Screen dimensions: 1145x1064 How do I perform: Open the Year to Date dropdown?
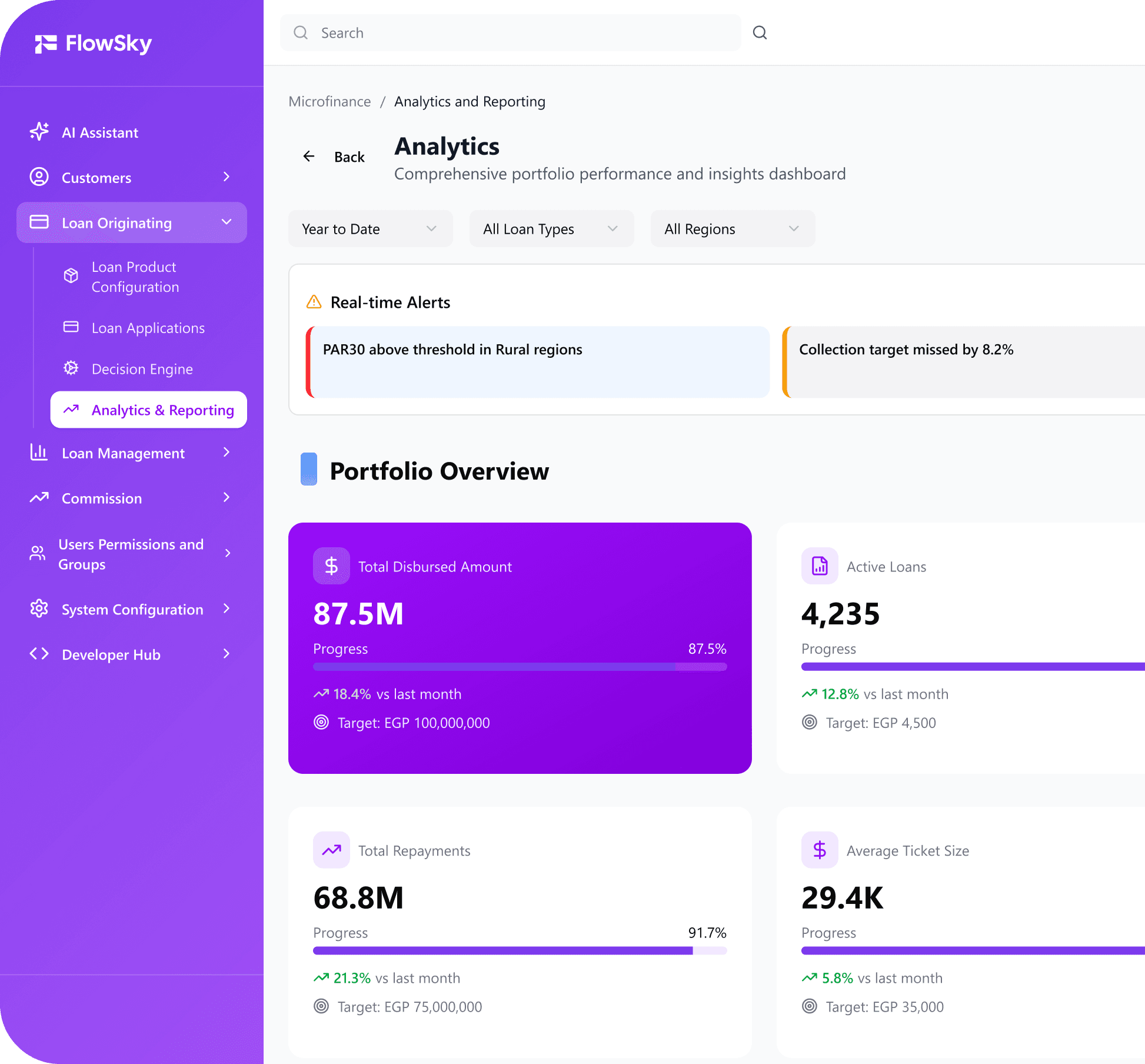(x=370, y=228)
